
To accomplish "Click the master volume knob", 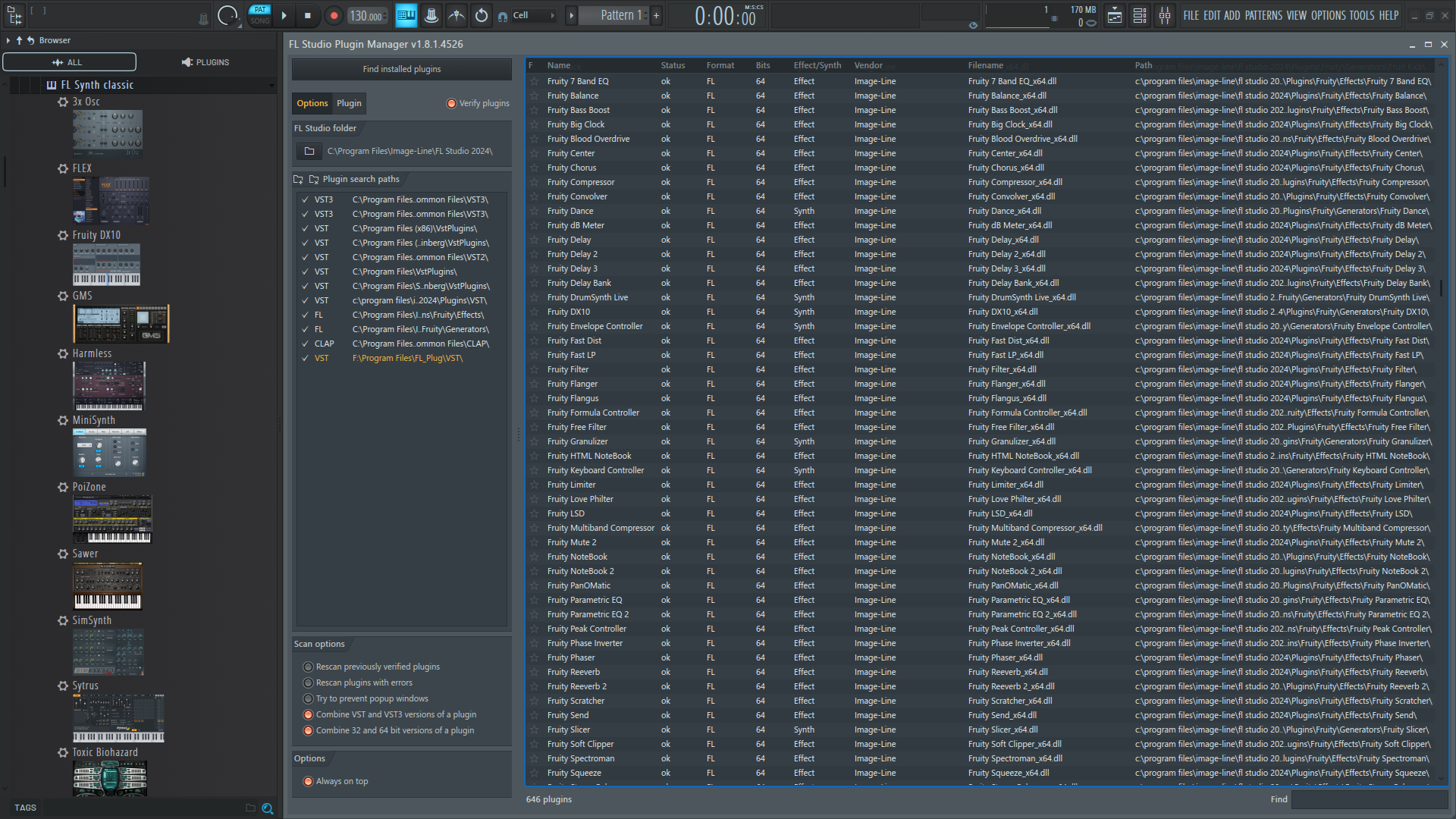I will pos(227,15).
